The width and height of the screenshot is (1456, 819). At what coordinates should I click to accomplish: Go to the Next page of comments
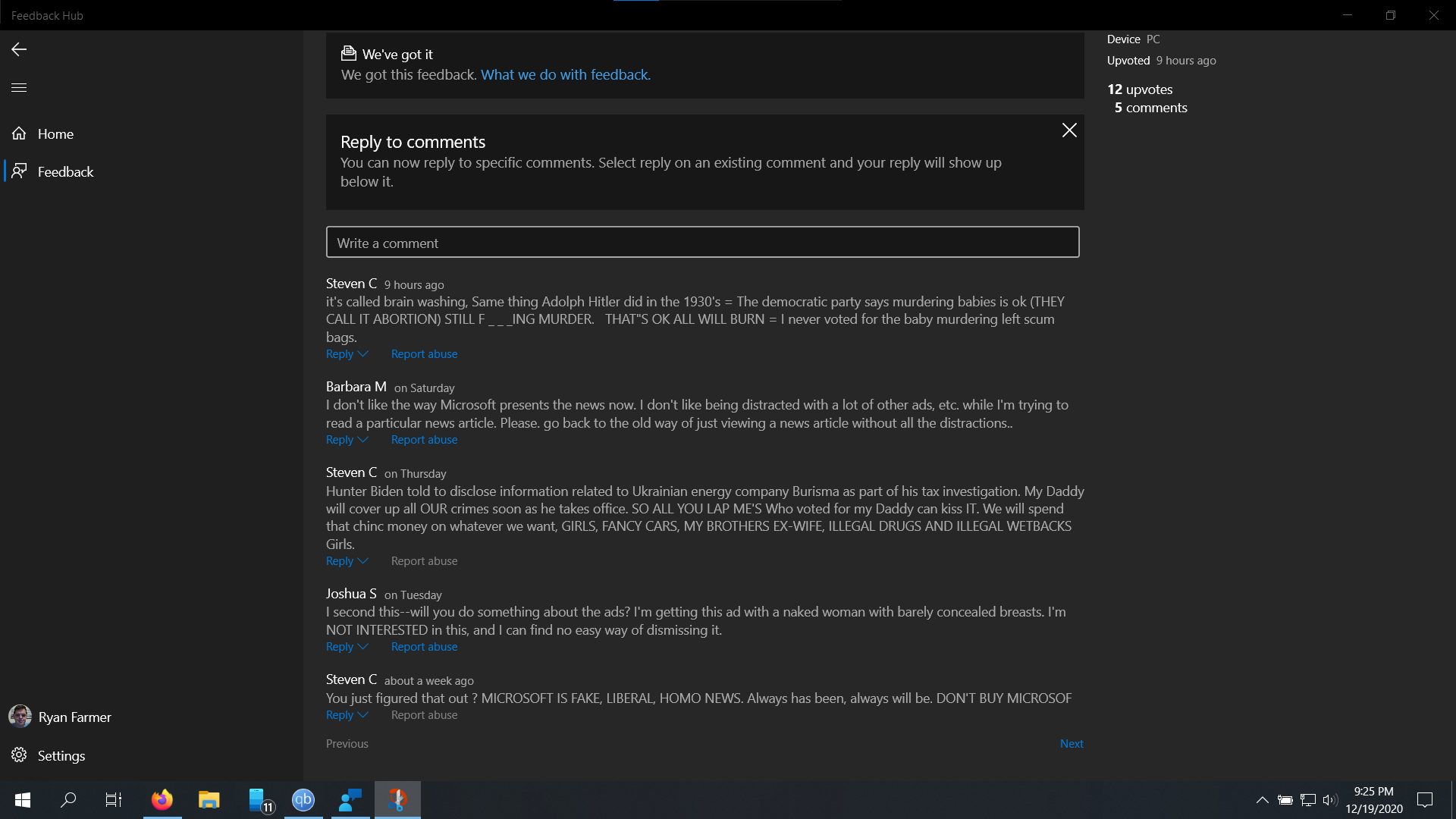click(1072, 744)
